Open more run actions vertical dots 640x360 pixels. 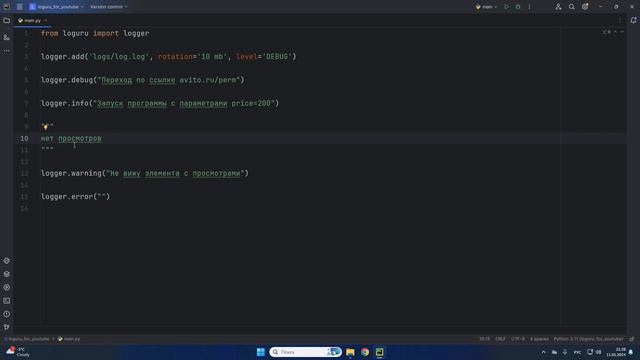[x=529, y=7]
